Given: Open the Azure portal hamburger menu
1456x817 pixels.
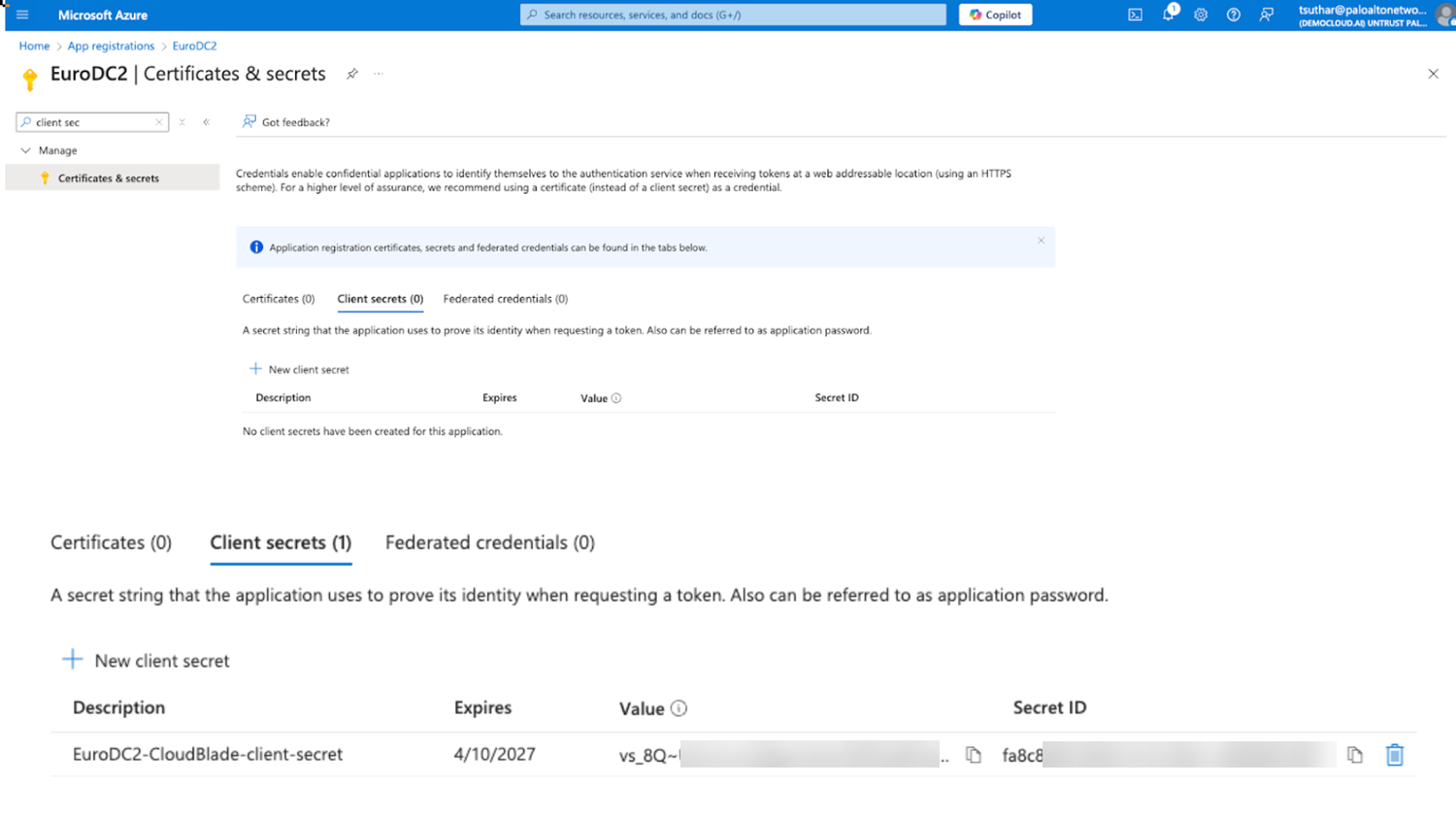Looking at the screenshot, I should click(x=22, y=15).
